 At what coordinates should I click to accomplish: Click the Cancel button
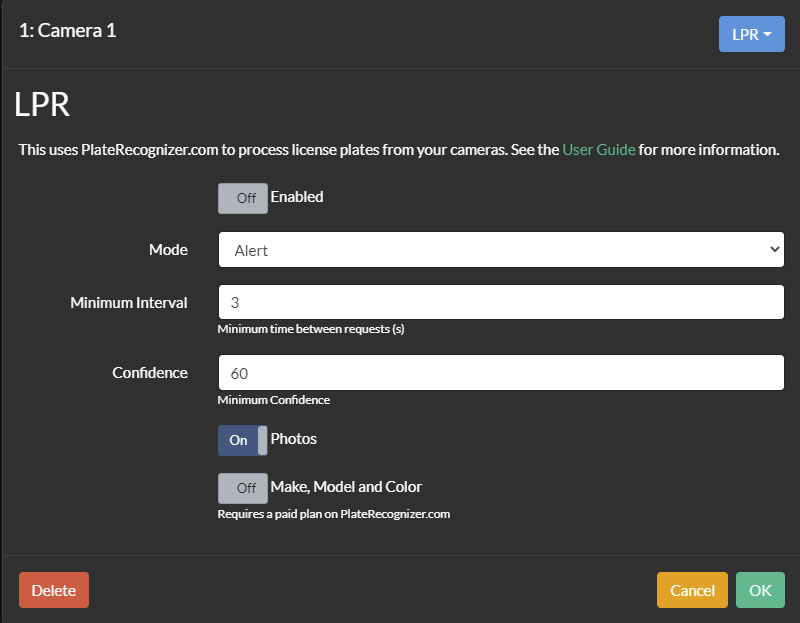(692, 590)
